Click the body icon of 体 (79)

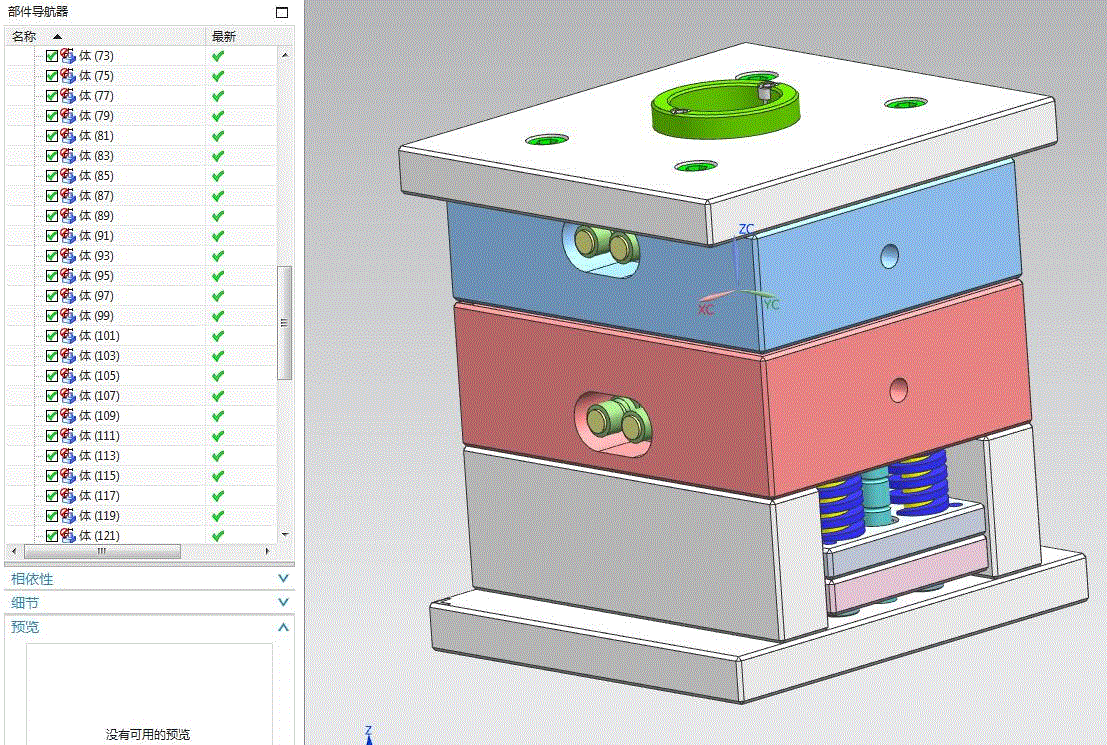(68, 116)
